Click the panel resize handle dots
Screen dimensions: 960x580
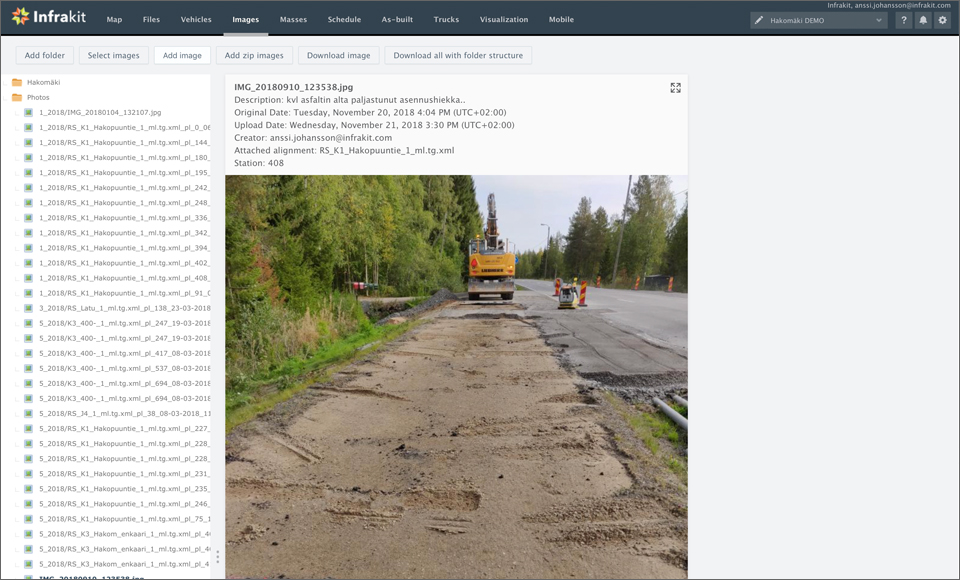coord(217,556)
